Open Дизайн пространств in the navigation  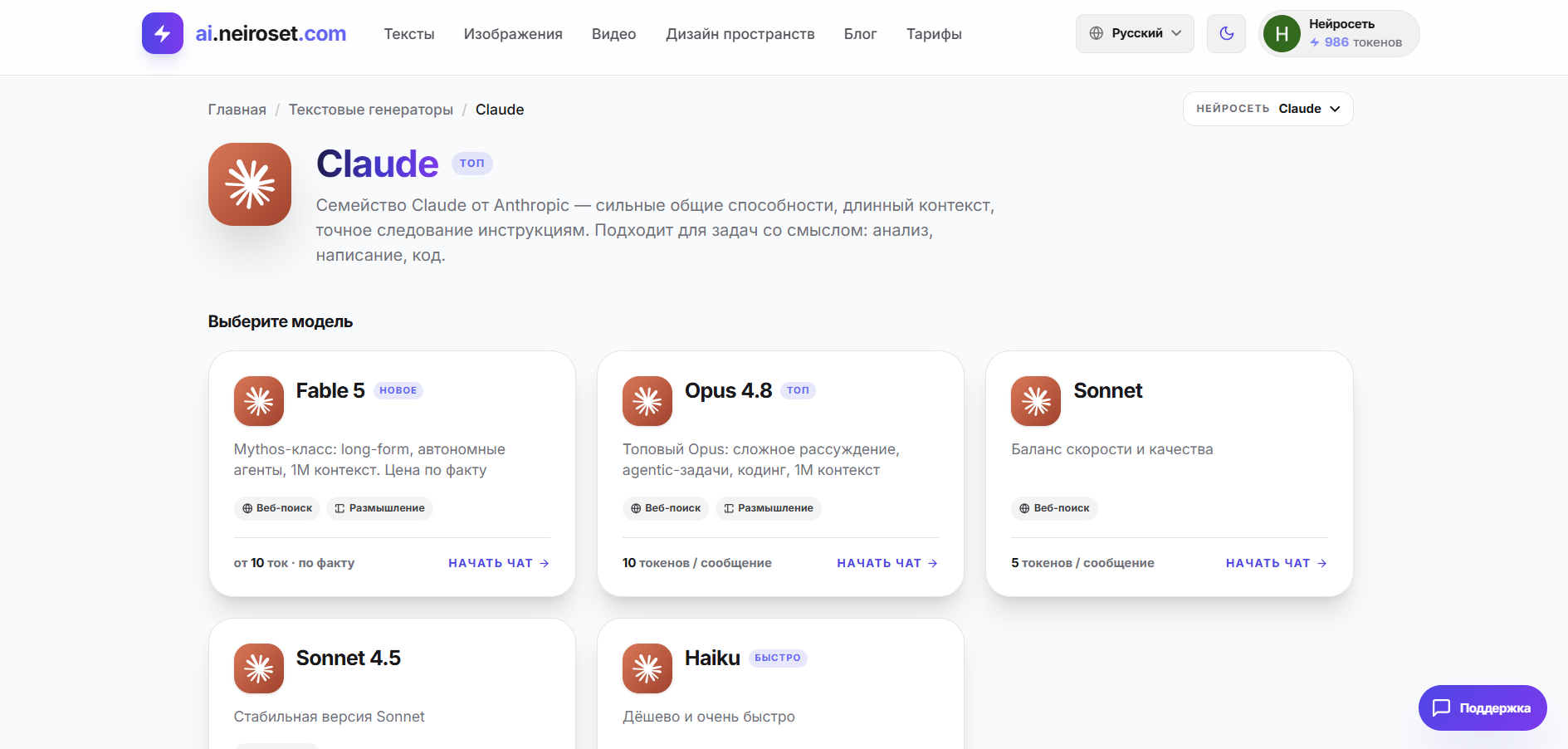tap(740, 34)
